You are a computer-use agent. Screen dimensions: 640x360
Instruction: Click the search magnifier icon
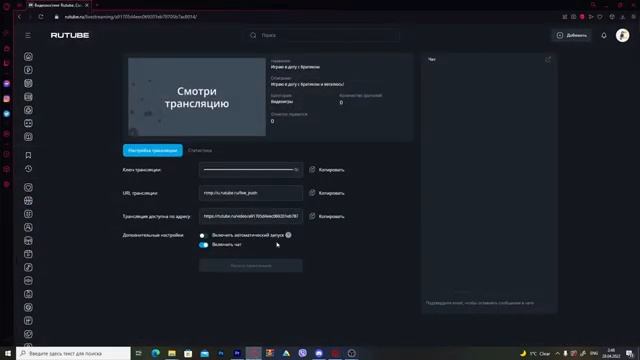(253, 36)
